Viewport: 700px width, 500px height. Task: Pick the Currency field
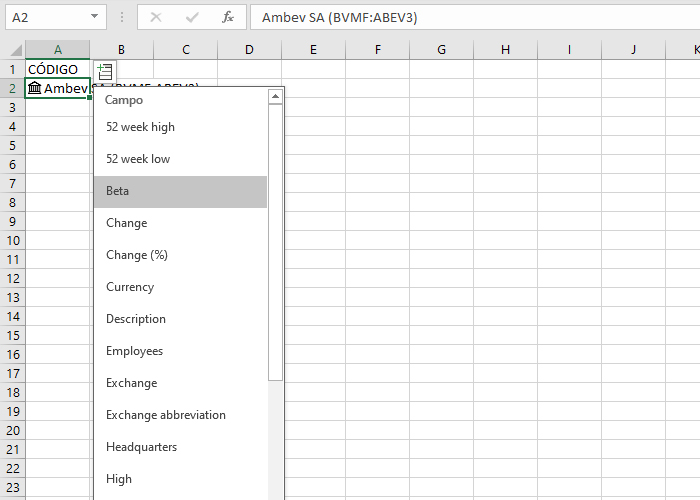pyautogui.click(x=180, y=287)
